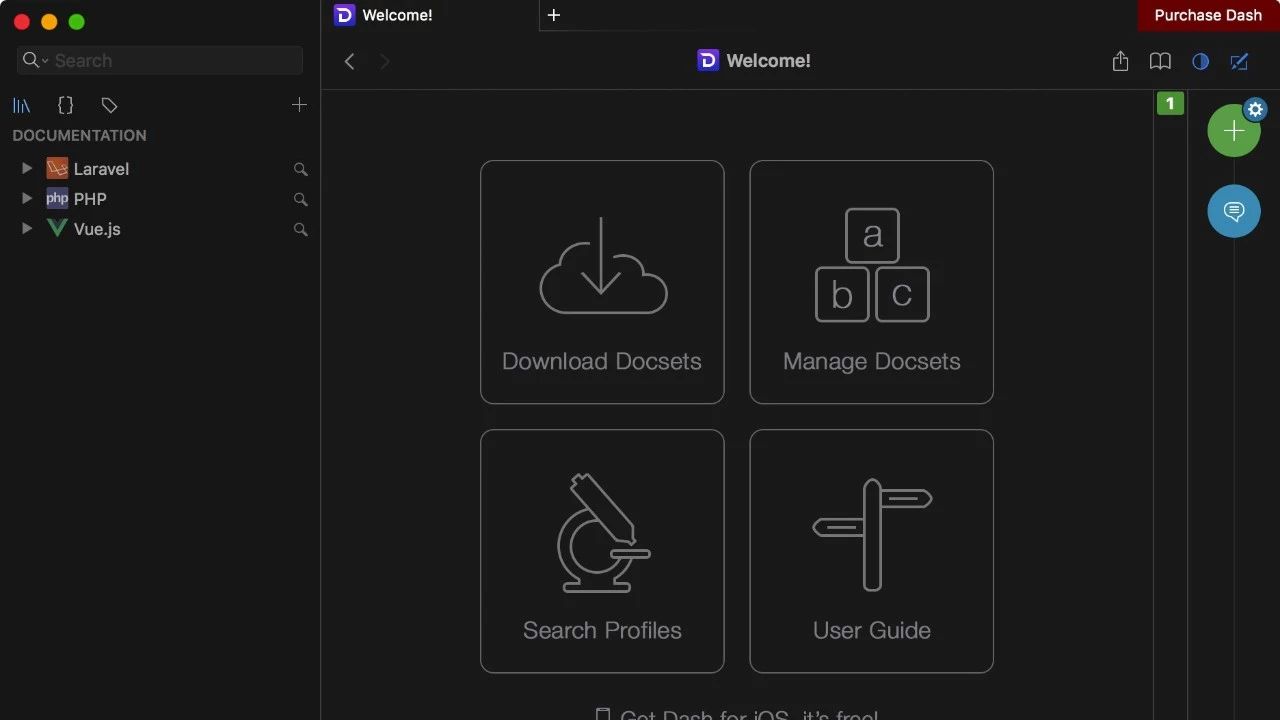1280x720 pixels.
Task: Click the green number 1 badge
Action: [x=1170, y=103]
